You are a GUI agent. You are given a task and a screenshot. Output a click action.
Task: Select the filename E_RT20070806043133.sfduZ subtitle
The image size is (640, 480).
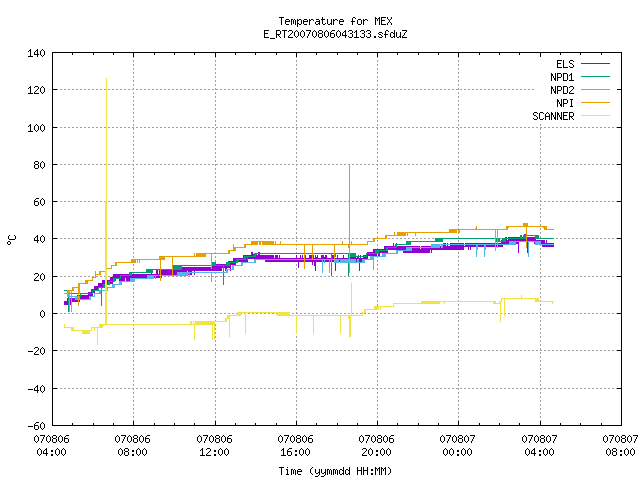tap(335, 34)
